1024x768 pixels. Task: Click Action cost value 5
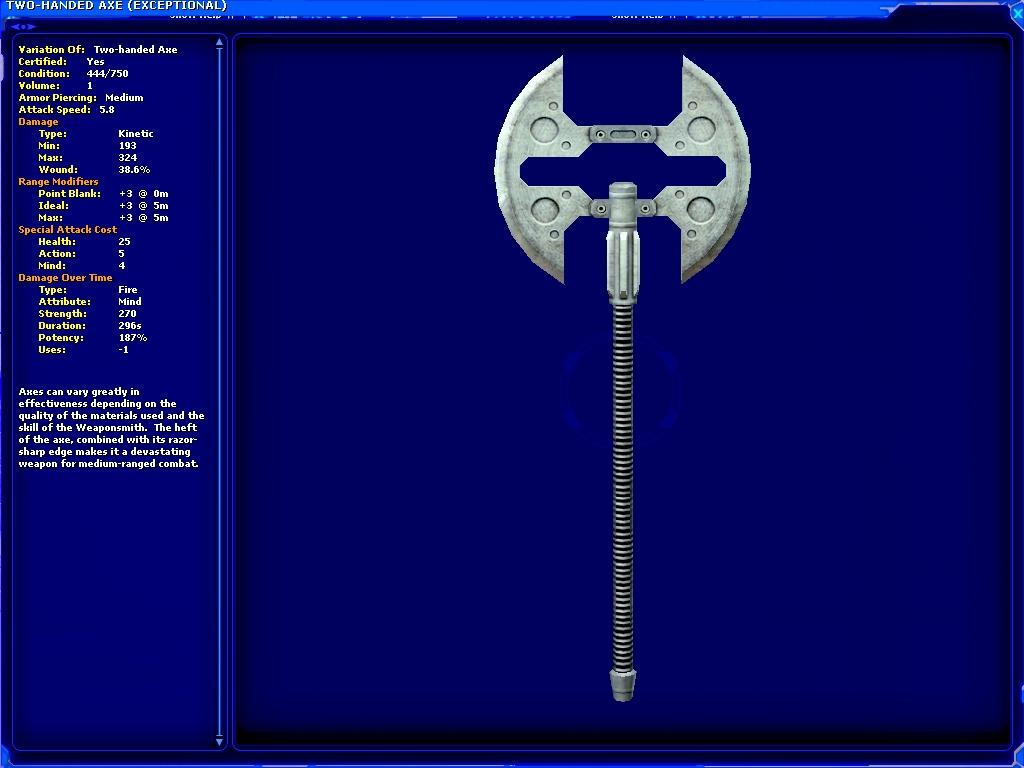pyautogui.click(x=121, y=254)
